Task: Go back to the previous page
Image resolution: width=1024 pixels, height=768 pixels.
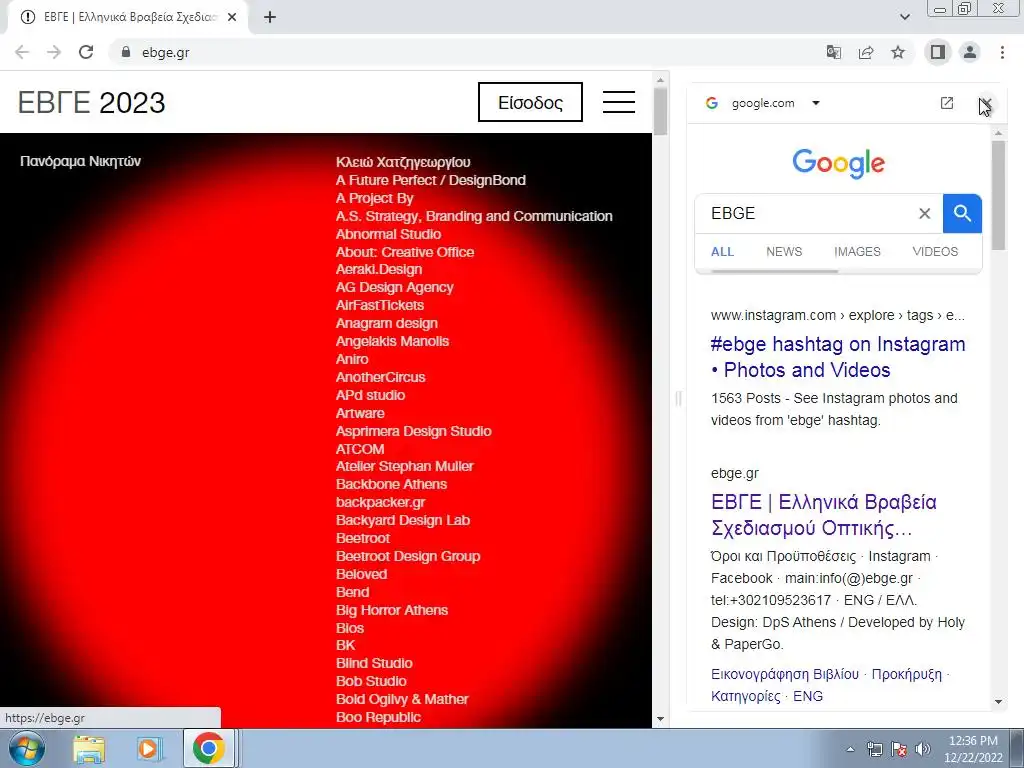Action: [22, 52]
